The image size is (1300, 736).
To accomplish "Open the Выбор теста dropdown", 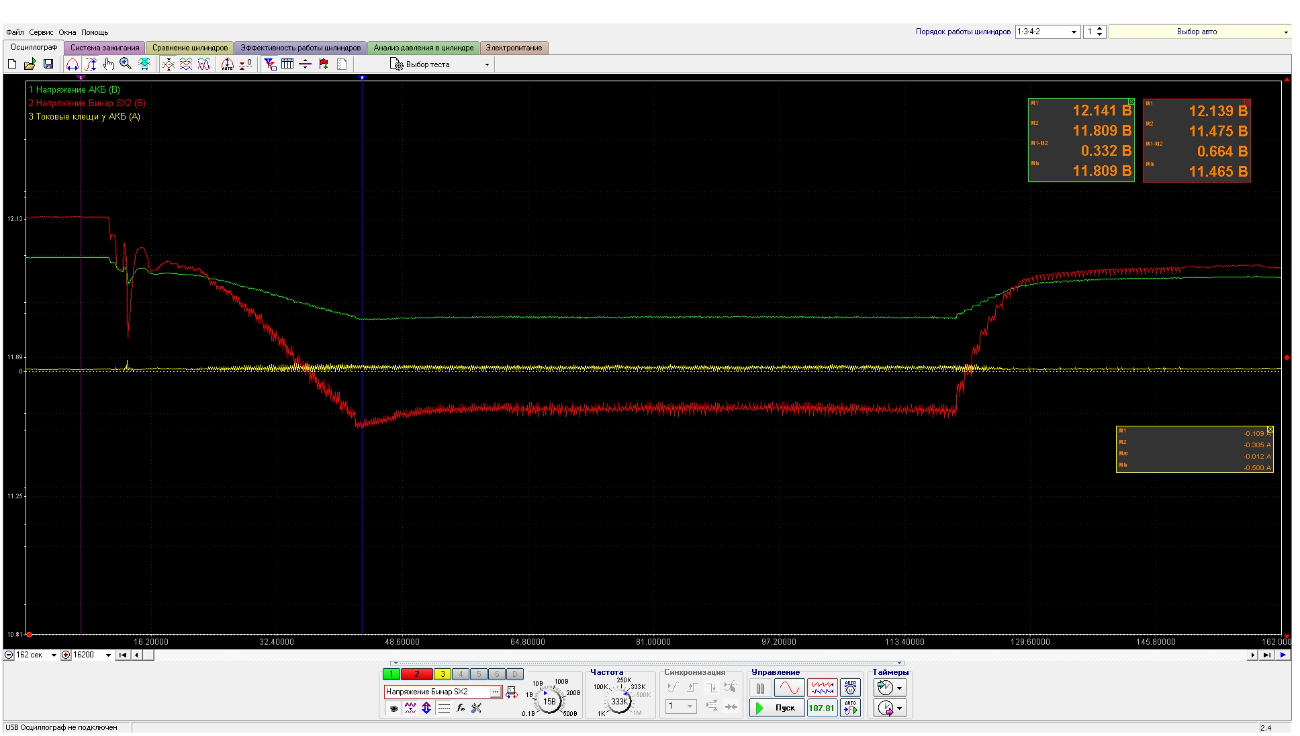I will 440,64.
